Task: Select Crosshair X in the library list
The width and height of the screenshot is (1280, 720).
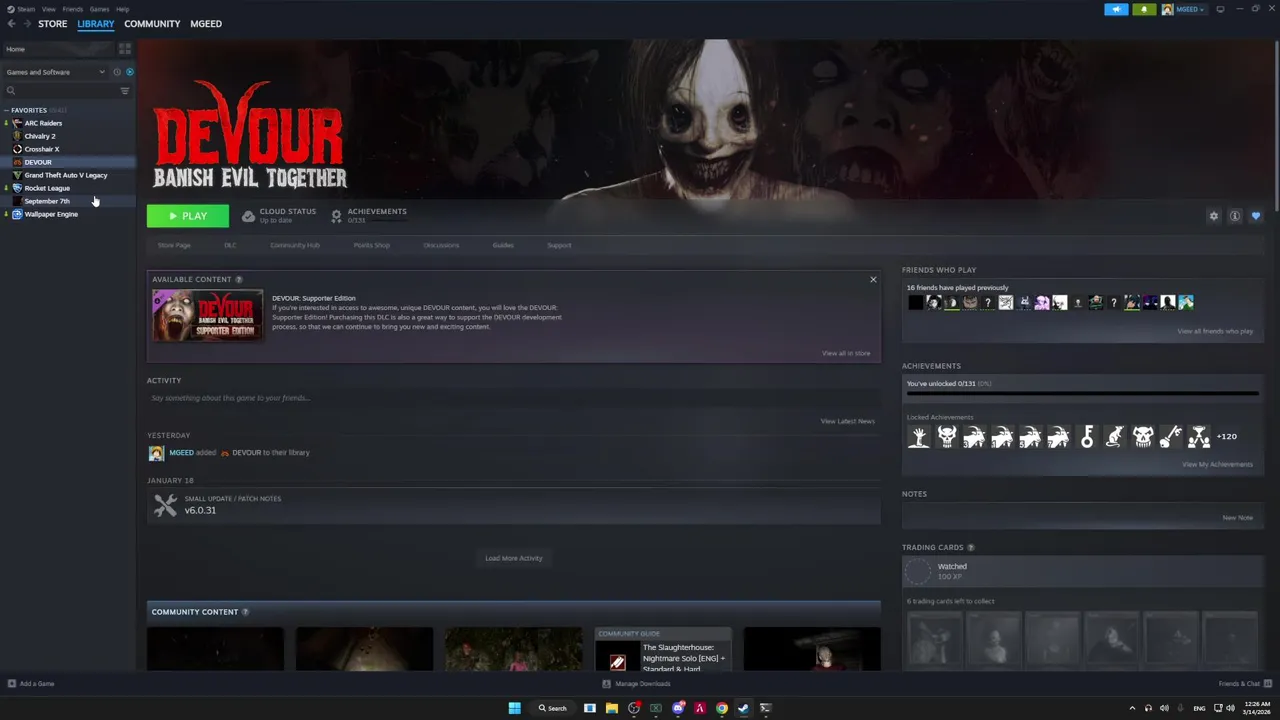Action: pos(42,149)
